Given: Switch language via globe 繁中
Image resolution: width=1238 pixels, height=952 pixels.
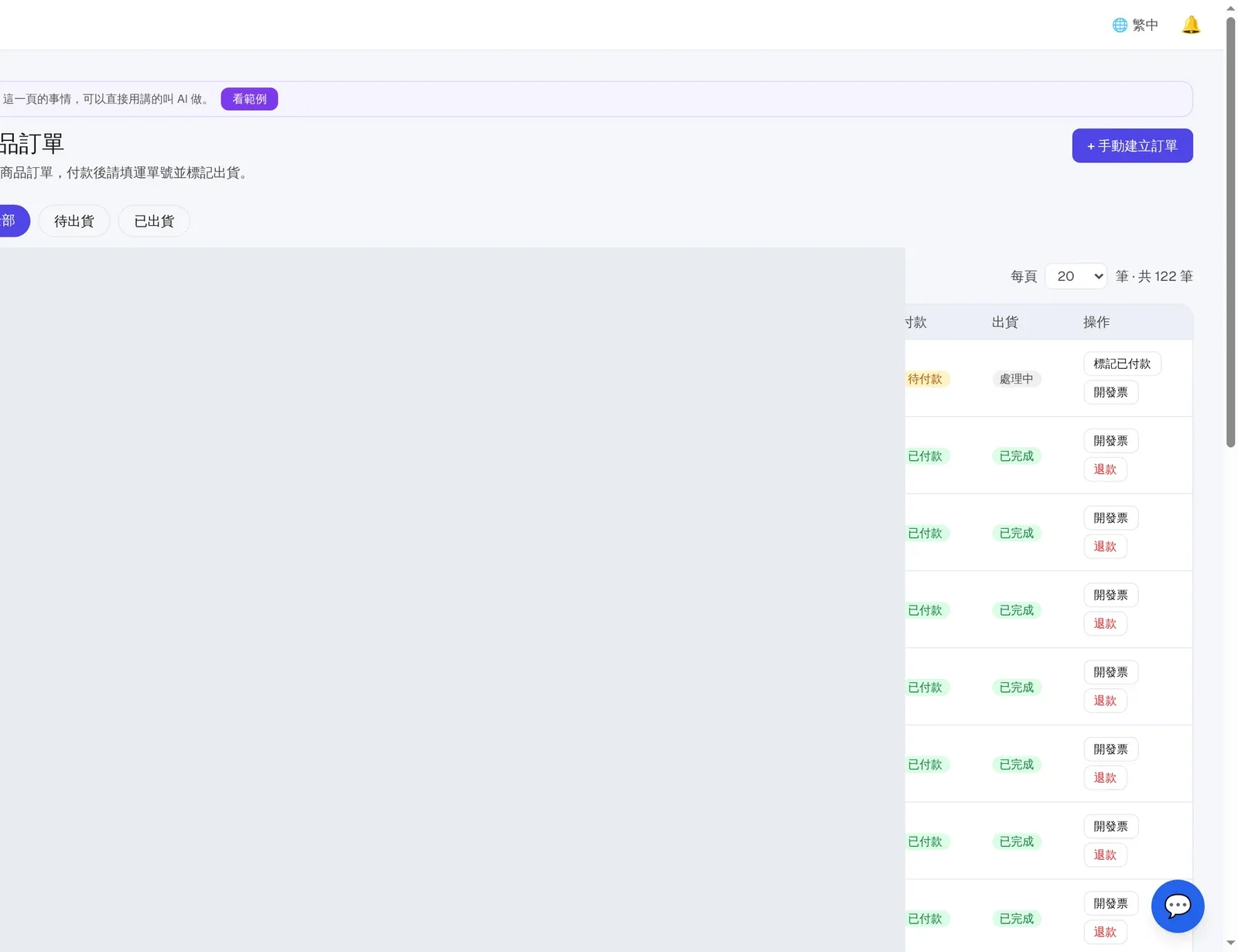Looking at the screenshot, I should pyautogui.click(x=1135, y=25).
